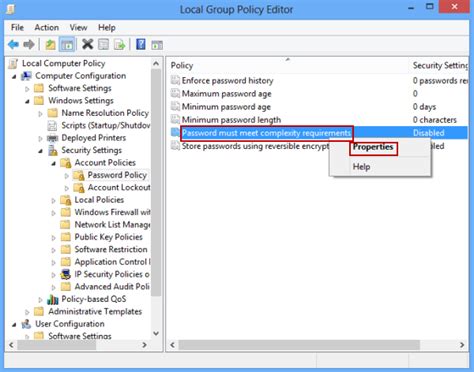Image resolution: width=474 pixels, height=372 pixels.
Task: Click the Scripts (Startup/Shutdown) document icon
Action: pyautogui.click(x=52, y=126)
